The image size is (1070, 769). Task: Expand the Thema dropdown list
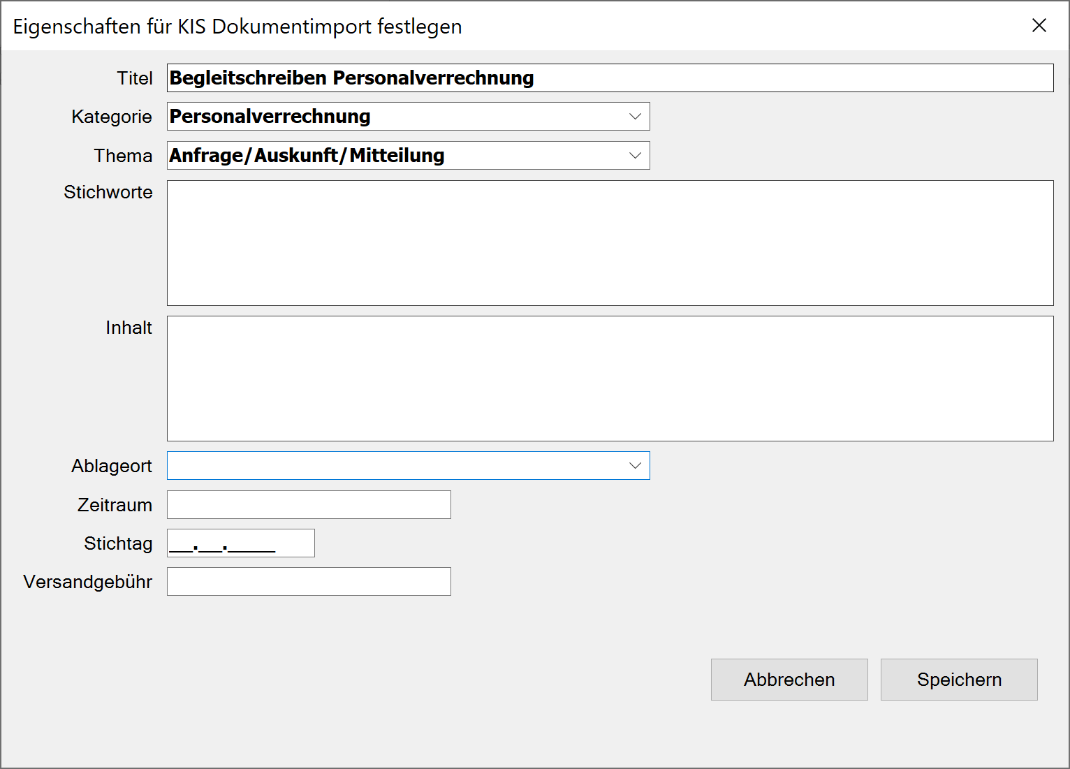pos(408,155)
